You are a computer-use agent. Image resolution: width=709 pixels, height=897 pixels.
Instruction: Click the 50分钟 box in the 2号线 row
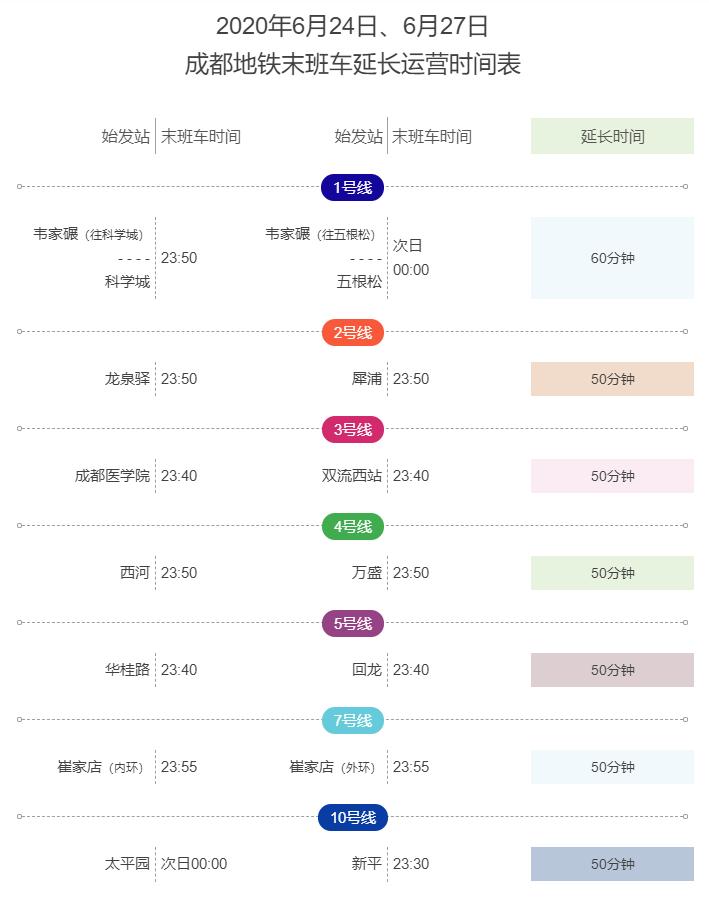point(612,379)
